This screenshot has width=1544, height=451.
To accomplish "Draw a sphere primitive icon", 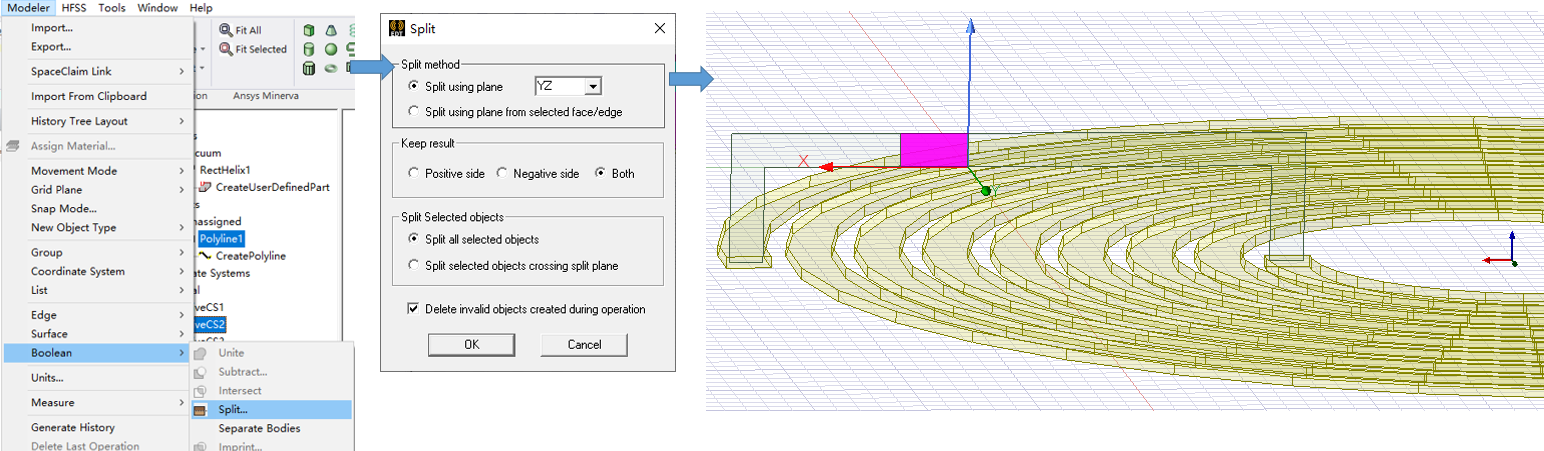I will click(330, 49).
